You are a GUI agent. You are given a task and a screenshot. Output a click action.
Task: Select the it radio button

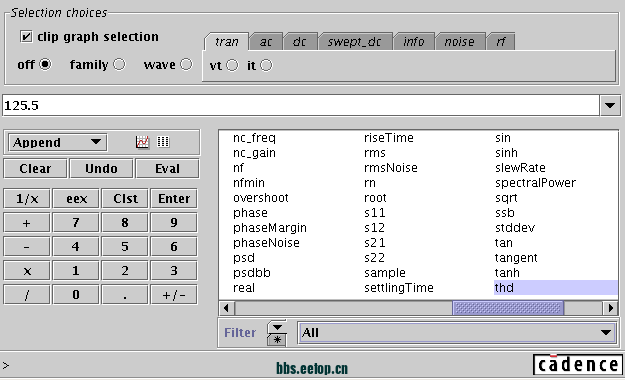pyautogui.click(x=266, y=65)
